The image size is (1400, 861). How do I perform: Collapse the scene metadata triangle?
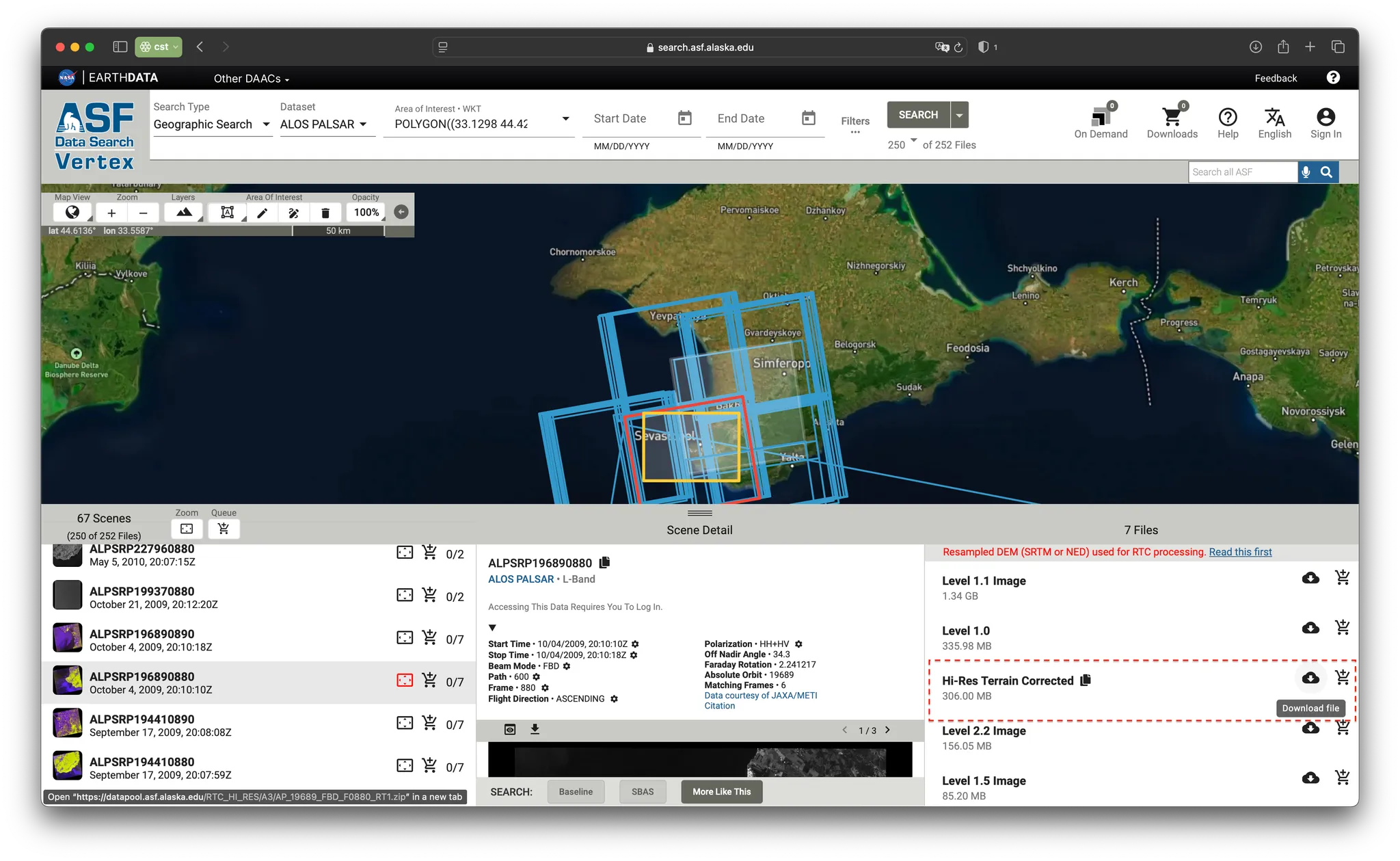pyautogui.click(x=492, y=627)
